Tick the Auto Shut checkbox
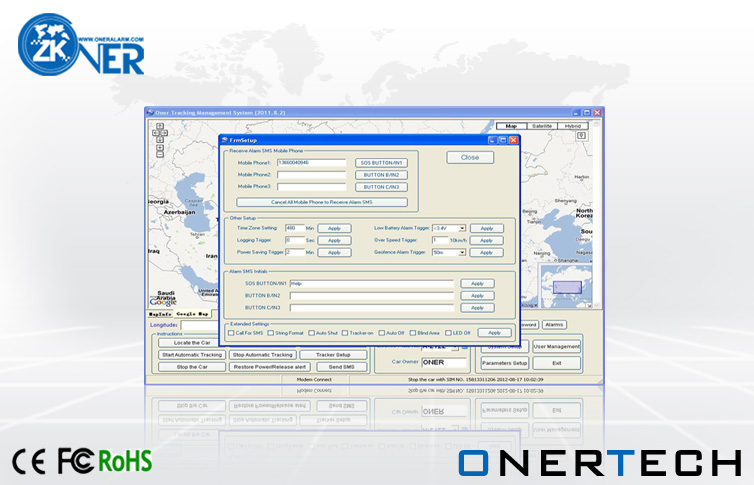The height and width of the screenshot is (485, 754). coord(312,333)
